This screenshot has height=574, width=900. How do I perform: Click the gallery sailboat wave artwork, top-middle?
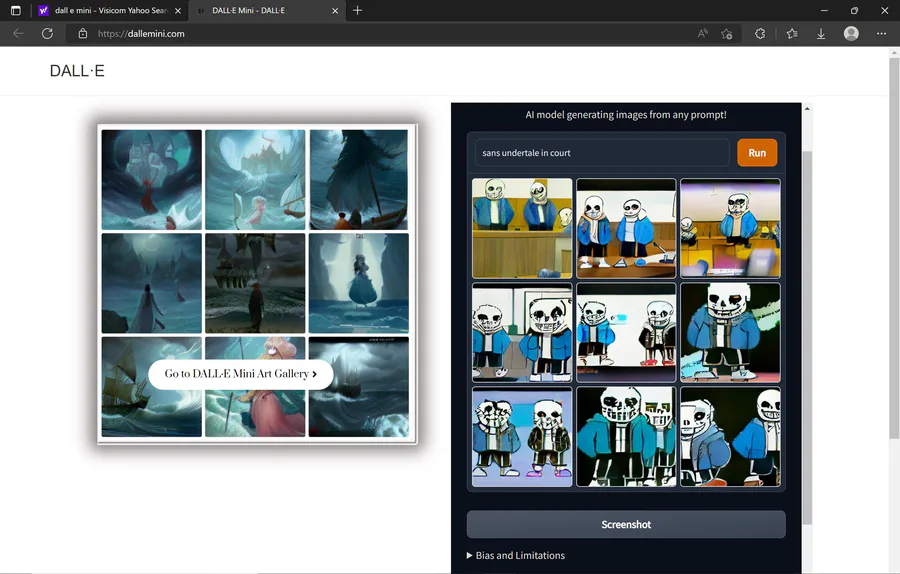[x=255, y=180]
